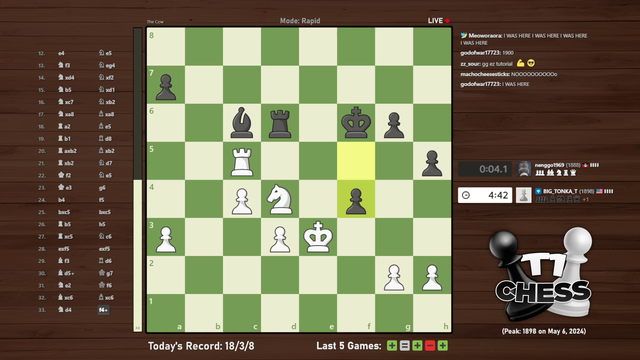Click nenggo1969's avatar picture
The width and height of the screenshot is (640, 360).
point(524,169)
